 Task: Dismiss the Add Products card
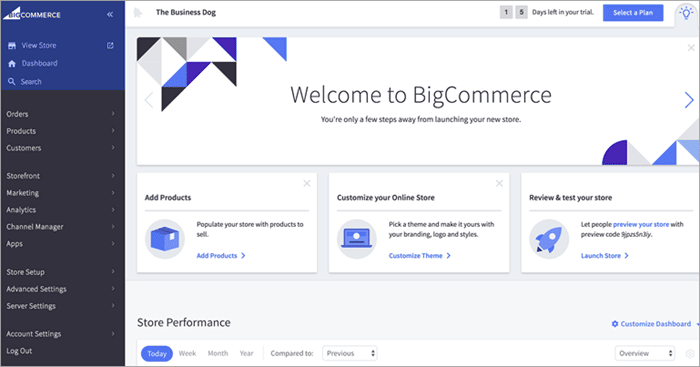tap(307, 184)
